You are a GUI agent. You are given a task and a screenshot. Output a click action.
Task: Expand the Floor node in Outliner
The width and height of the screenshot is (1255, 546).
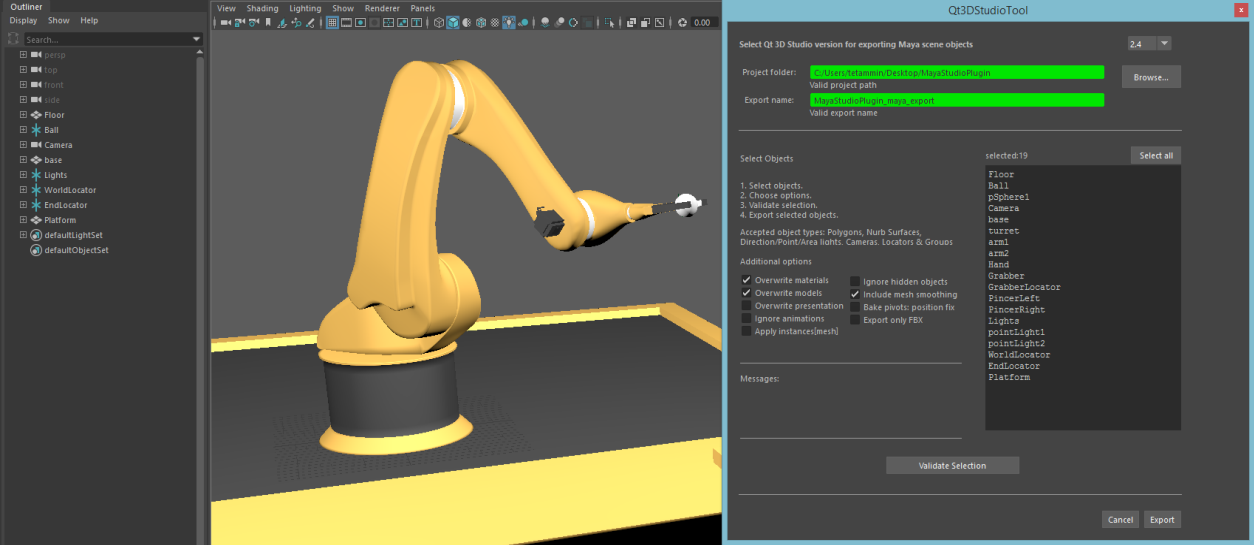click(x=23, y=115)
